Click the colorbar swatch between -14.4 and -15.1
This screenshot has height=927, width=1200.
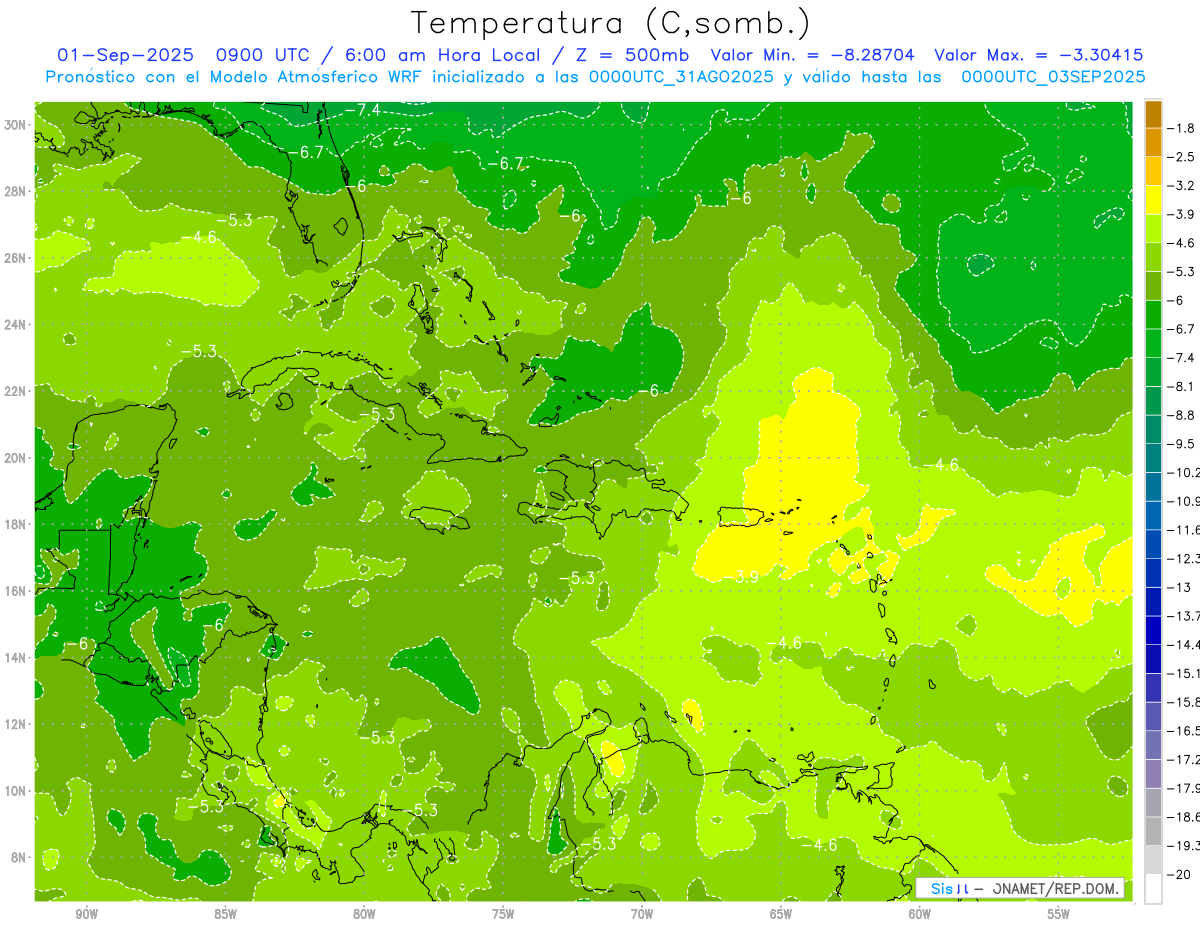pyautogui.click(x=1153, y=659)
